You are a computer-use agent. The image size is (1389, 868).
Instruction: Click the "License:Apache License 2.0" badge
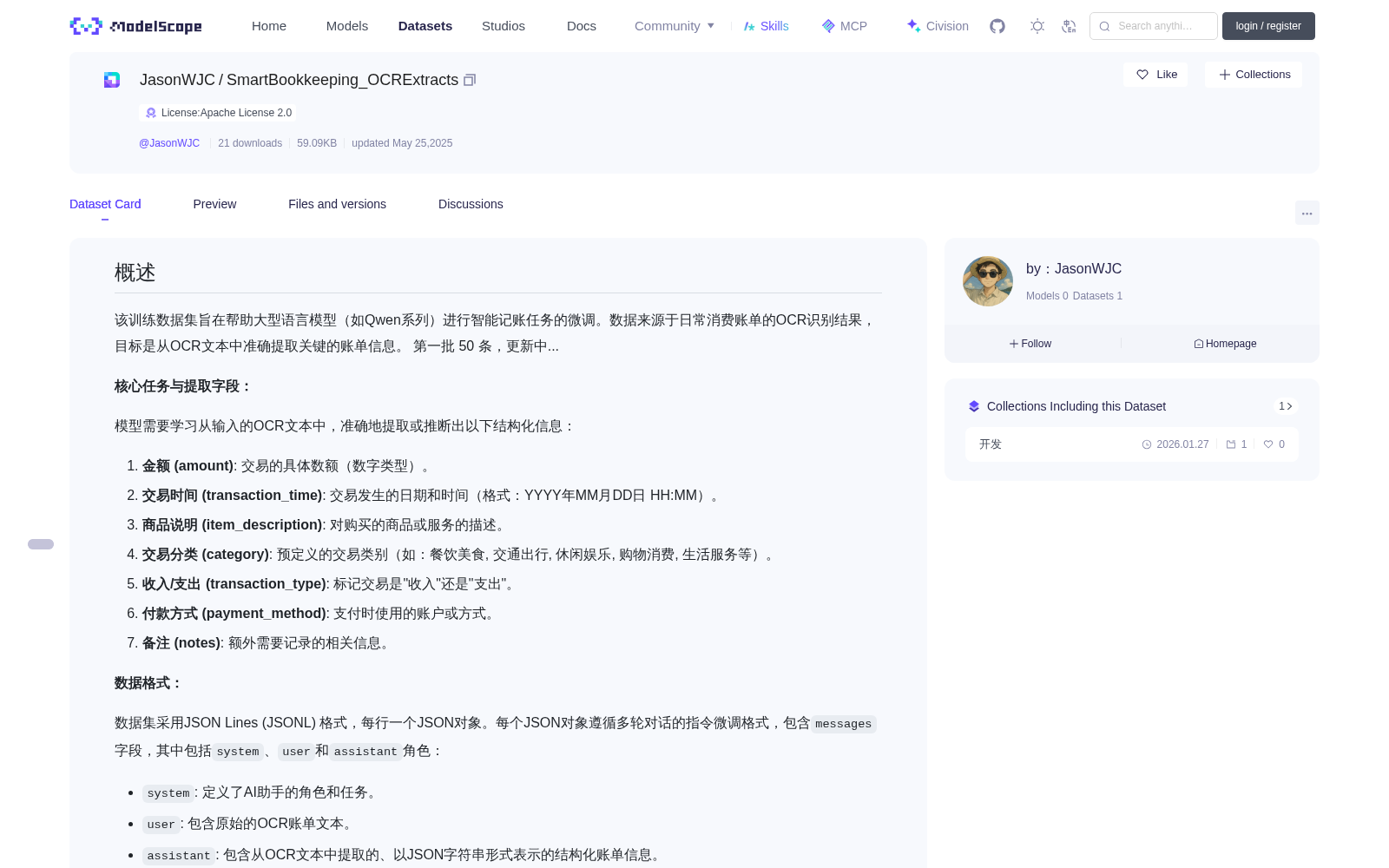218,113
